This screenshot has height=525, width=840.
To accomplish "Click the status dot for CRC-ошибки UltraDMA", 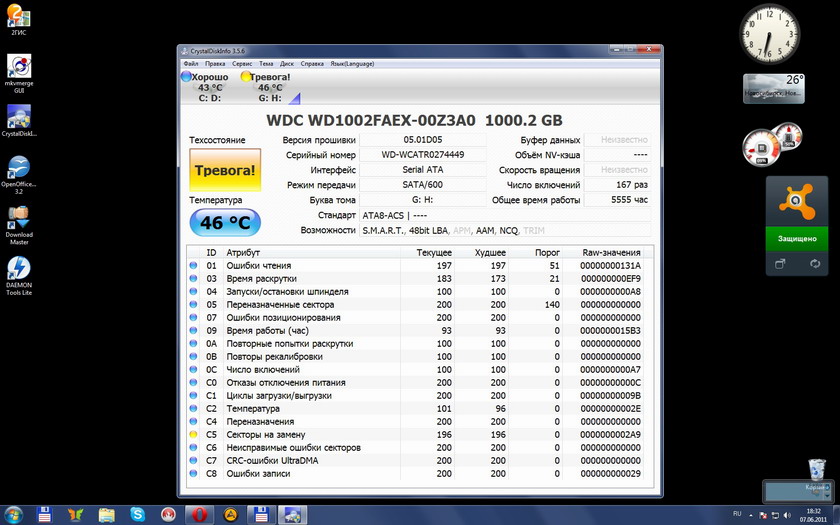I will tap(193, 460).
